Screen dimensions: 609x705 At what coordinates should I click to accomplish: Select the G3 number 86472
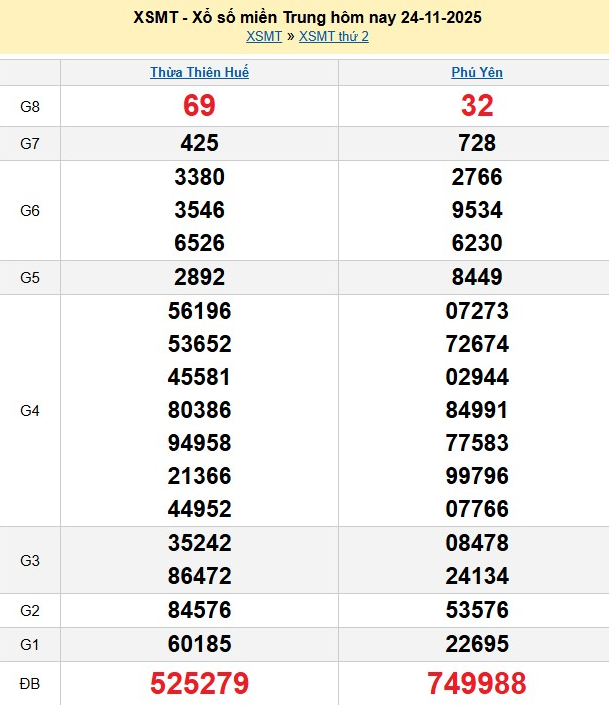199,576
